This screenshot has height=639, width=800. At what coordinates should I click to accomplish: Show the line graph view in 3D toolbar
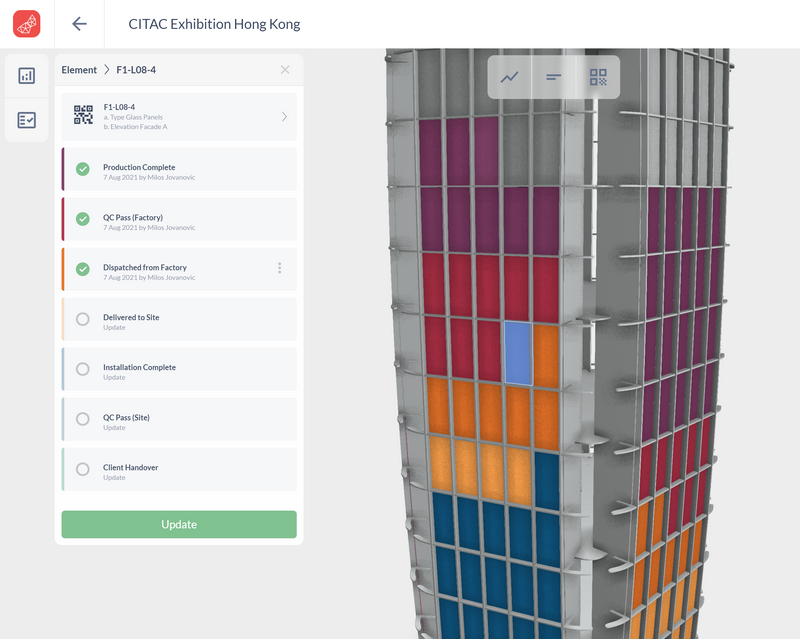tap(509, 77)
